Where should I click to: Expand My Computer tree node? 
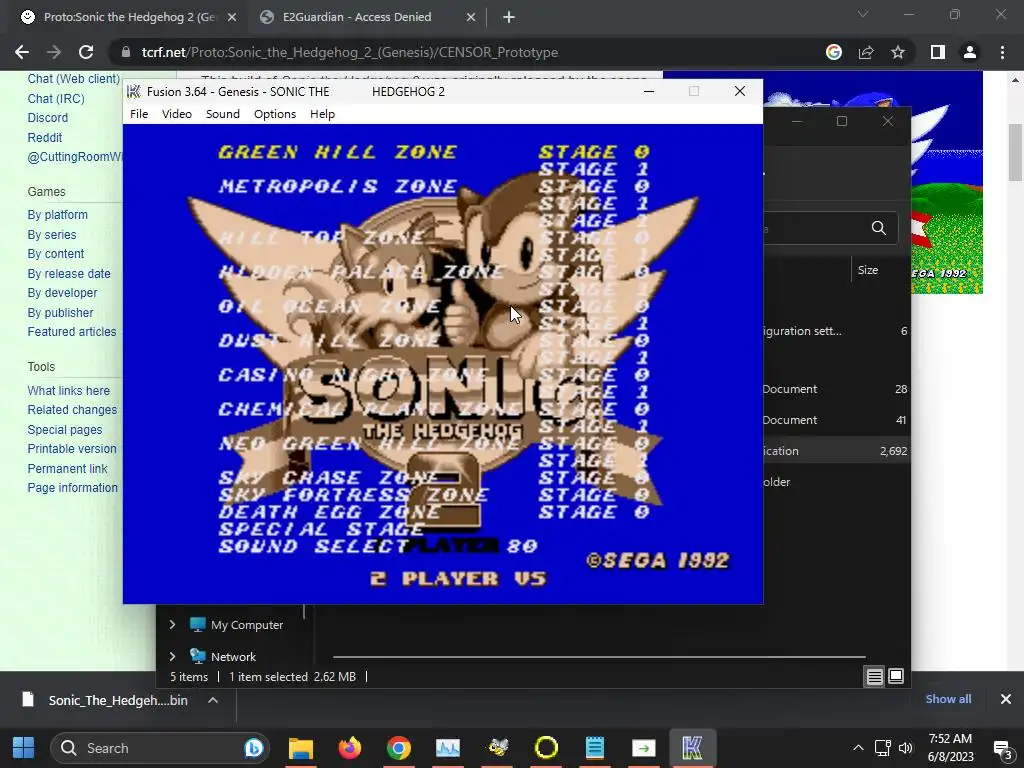(172, 624)
